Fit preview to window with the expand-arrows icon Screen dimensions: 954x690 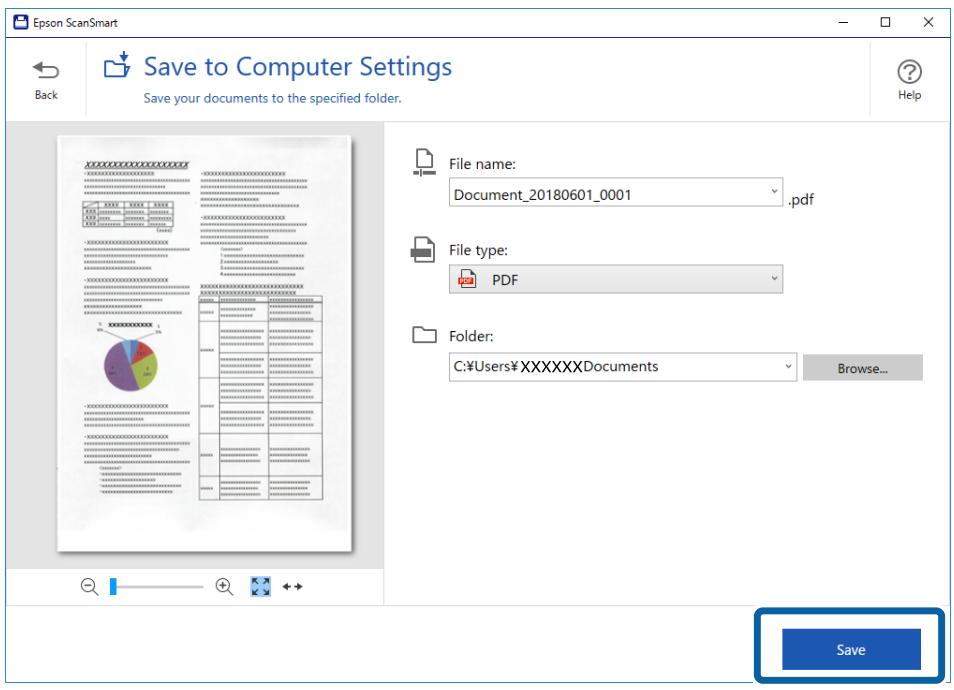pyautogui.click(x=260, y=587)
